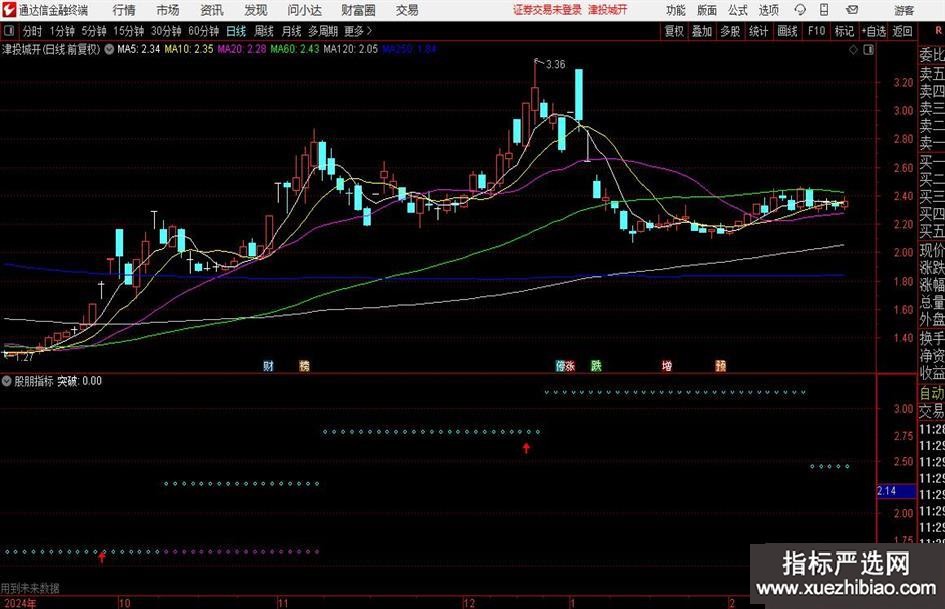Image resolution: width=945 pixels, height=609 pixels.
Task: Select the 月线 monthly period tab
Action: [x=291, y=31]
